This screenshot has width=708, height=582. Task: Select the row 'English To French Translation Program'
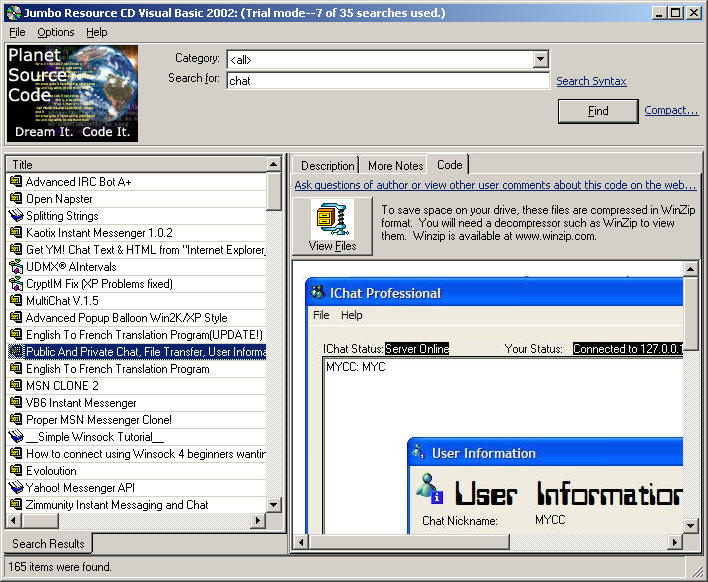pos(136,368)
